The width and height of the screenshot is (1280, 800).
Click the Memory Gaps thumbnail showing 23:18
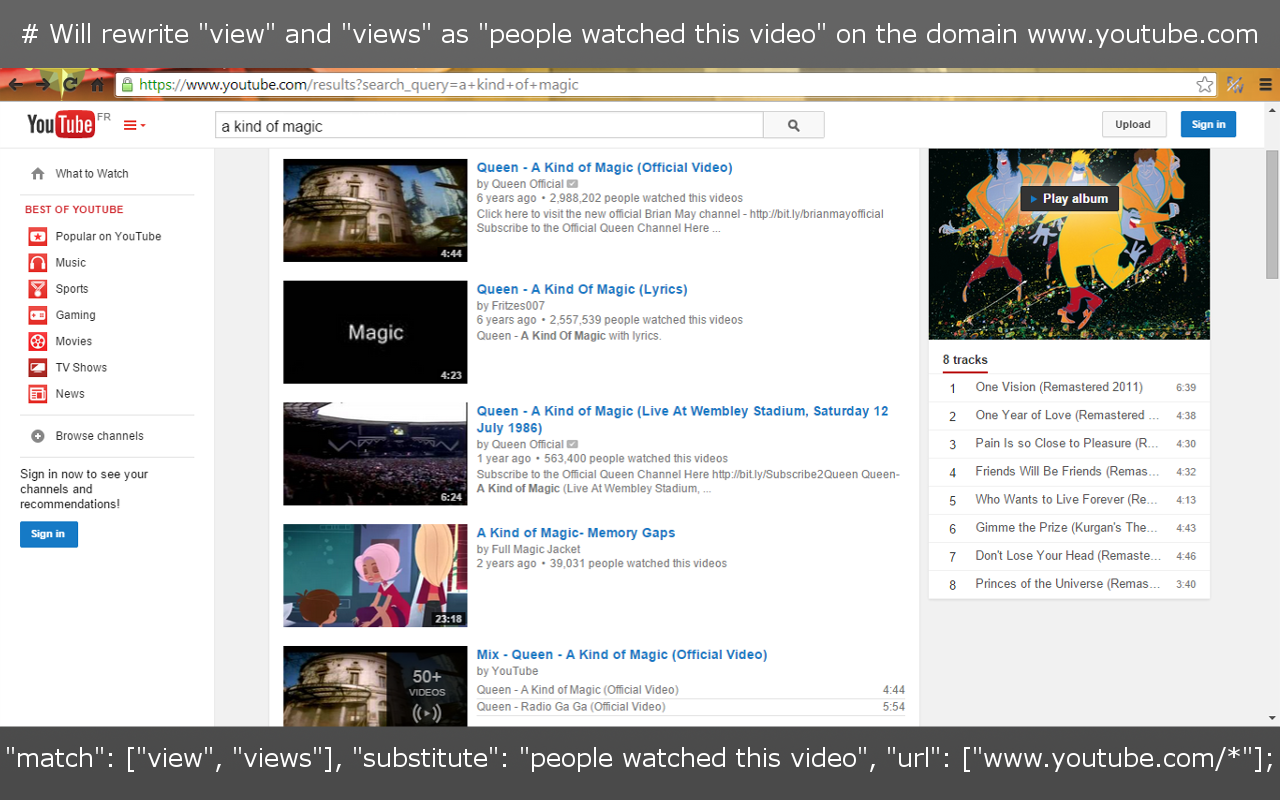pos(375,576)
